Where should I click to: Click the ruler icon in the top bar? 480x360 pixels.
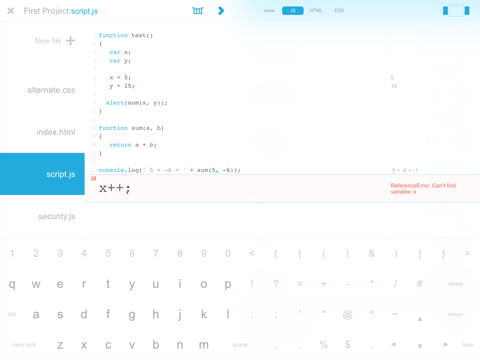coord(198,11)
